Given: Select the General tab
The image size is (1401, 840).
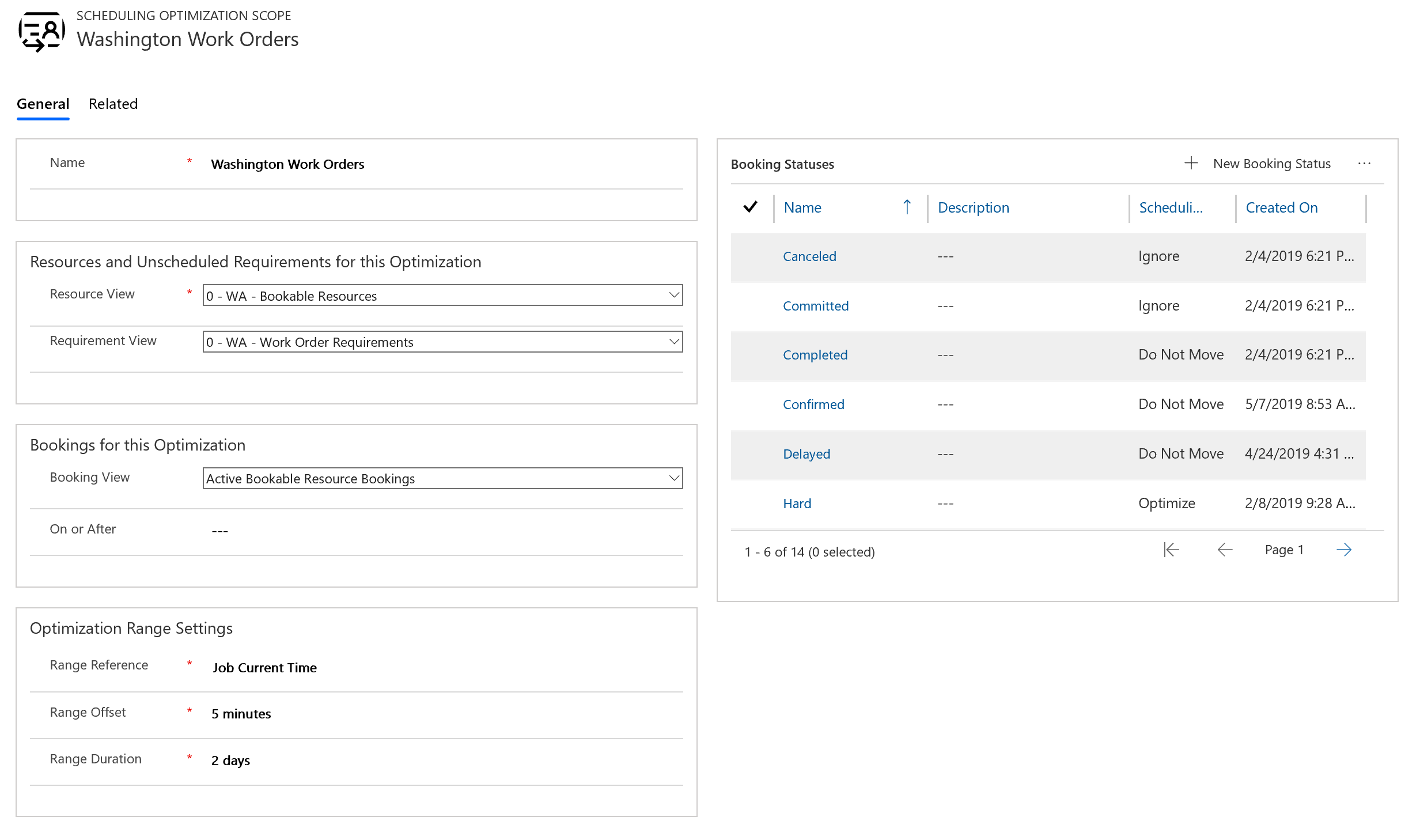Looking at the screenshot, I should click(43, 104).
